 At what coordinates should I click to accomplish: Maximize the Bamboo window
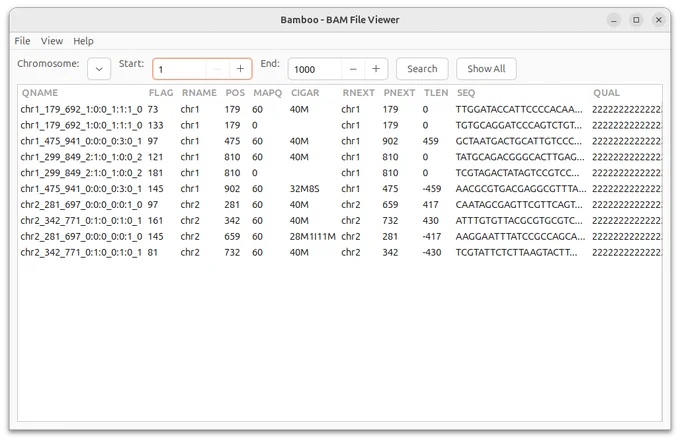(x=636, y=20)
